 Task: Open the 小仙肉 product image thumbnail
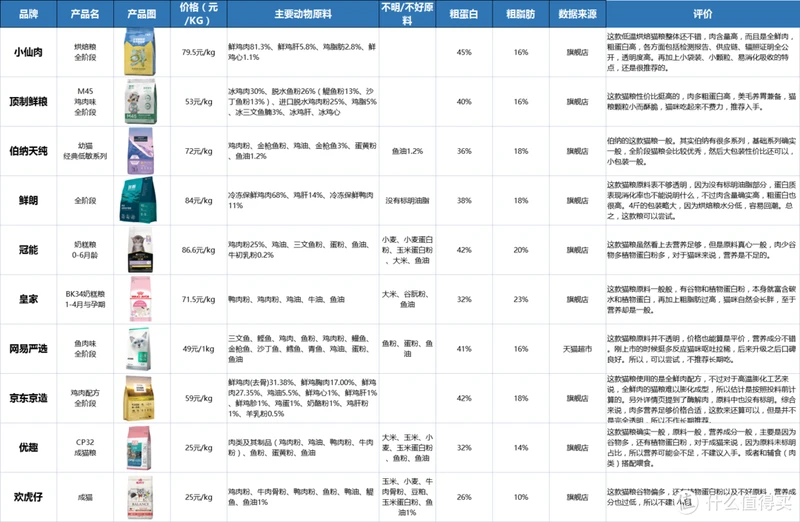coord(140,52)
